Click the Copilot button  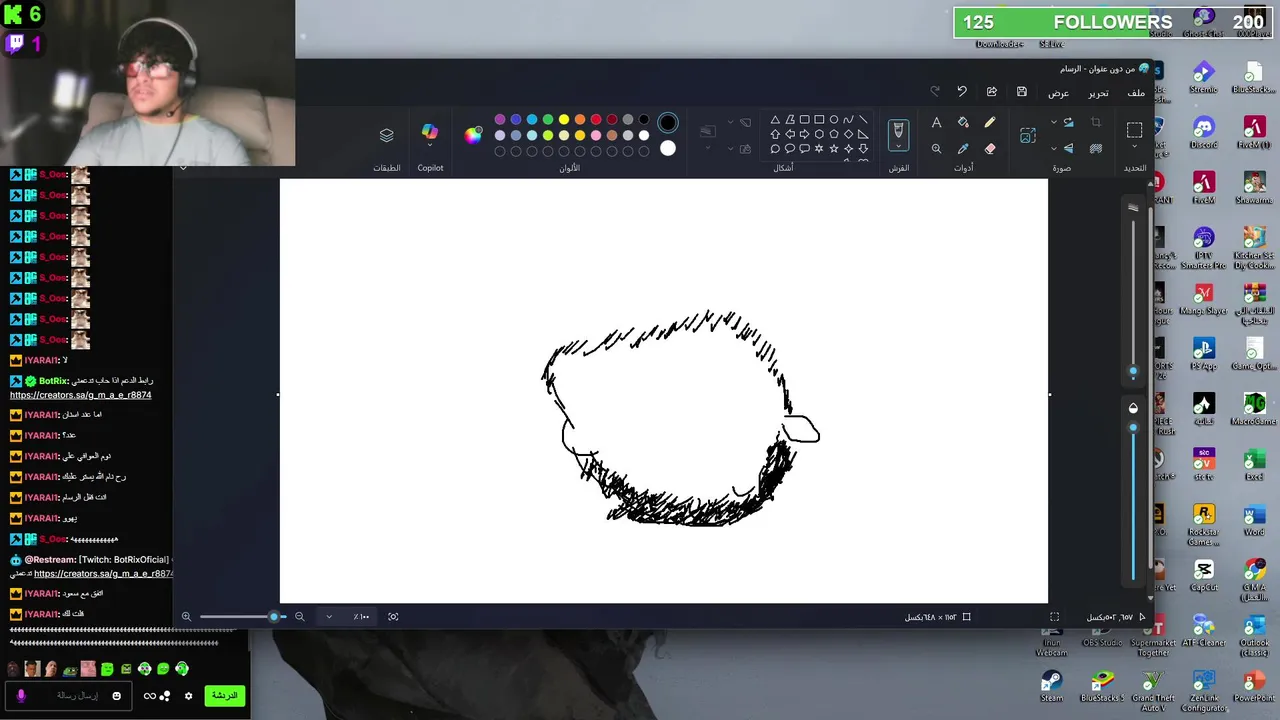(430, 131)
